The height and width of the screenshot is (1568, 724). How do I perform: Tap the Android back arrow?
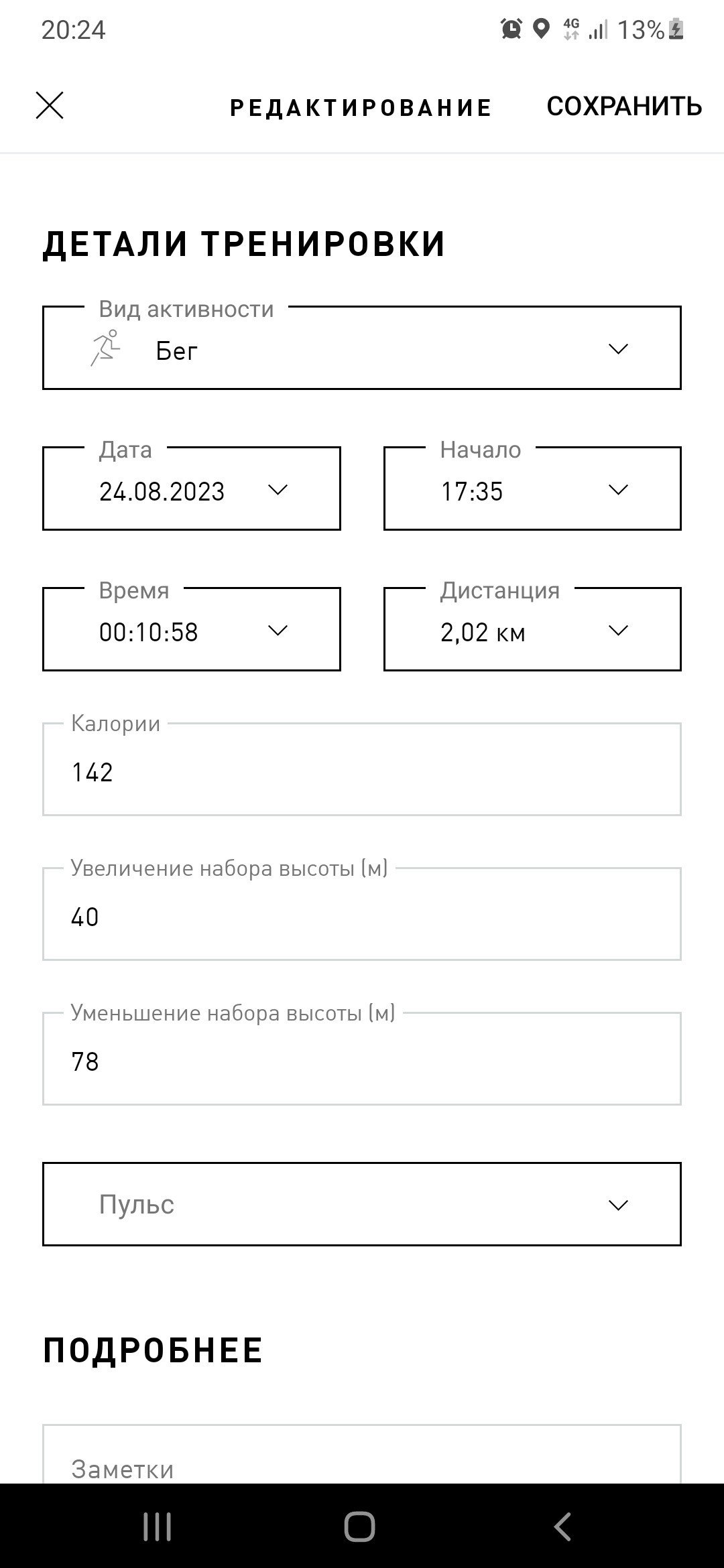[562, 1526]
